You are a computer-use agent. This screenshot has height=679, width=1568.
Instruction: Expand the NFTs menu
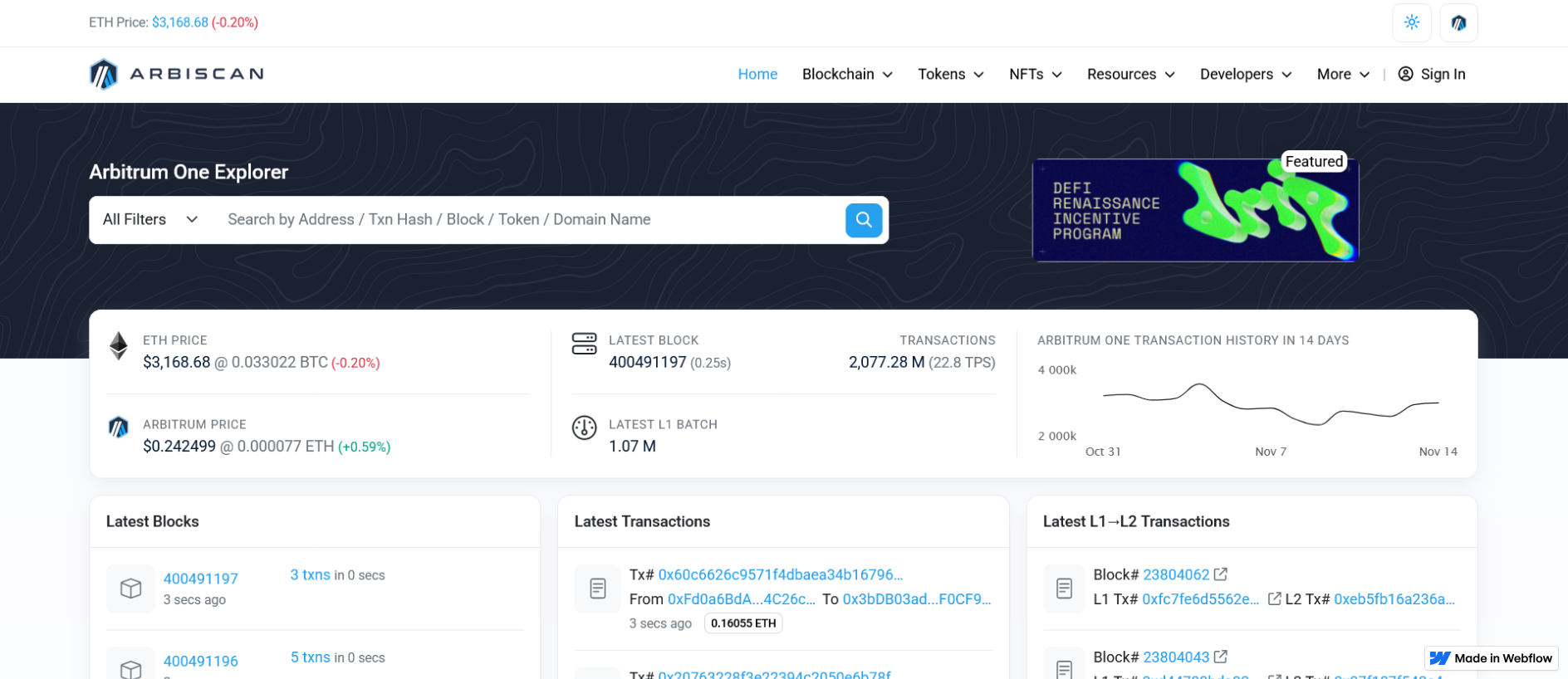(x=1036, y=74)
